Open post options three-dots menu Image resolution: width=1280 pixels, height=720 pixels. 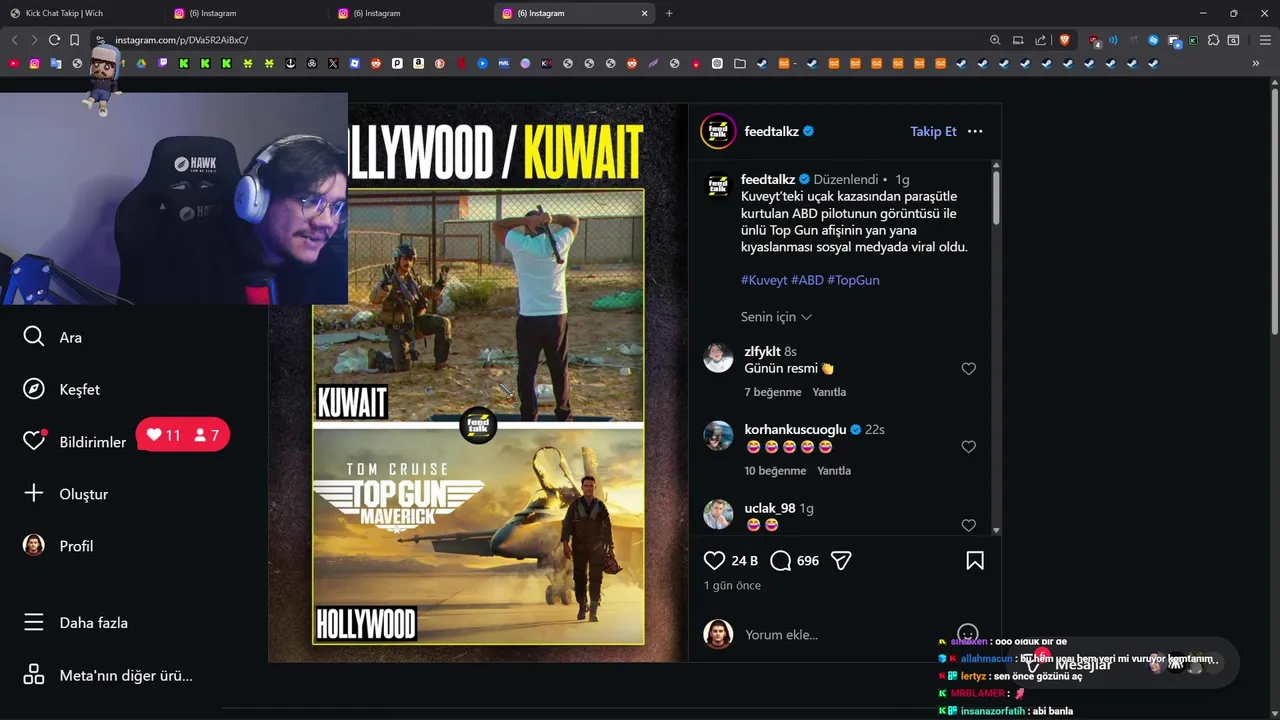[x=975, y=131]
